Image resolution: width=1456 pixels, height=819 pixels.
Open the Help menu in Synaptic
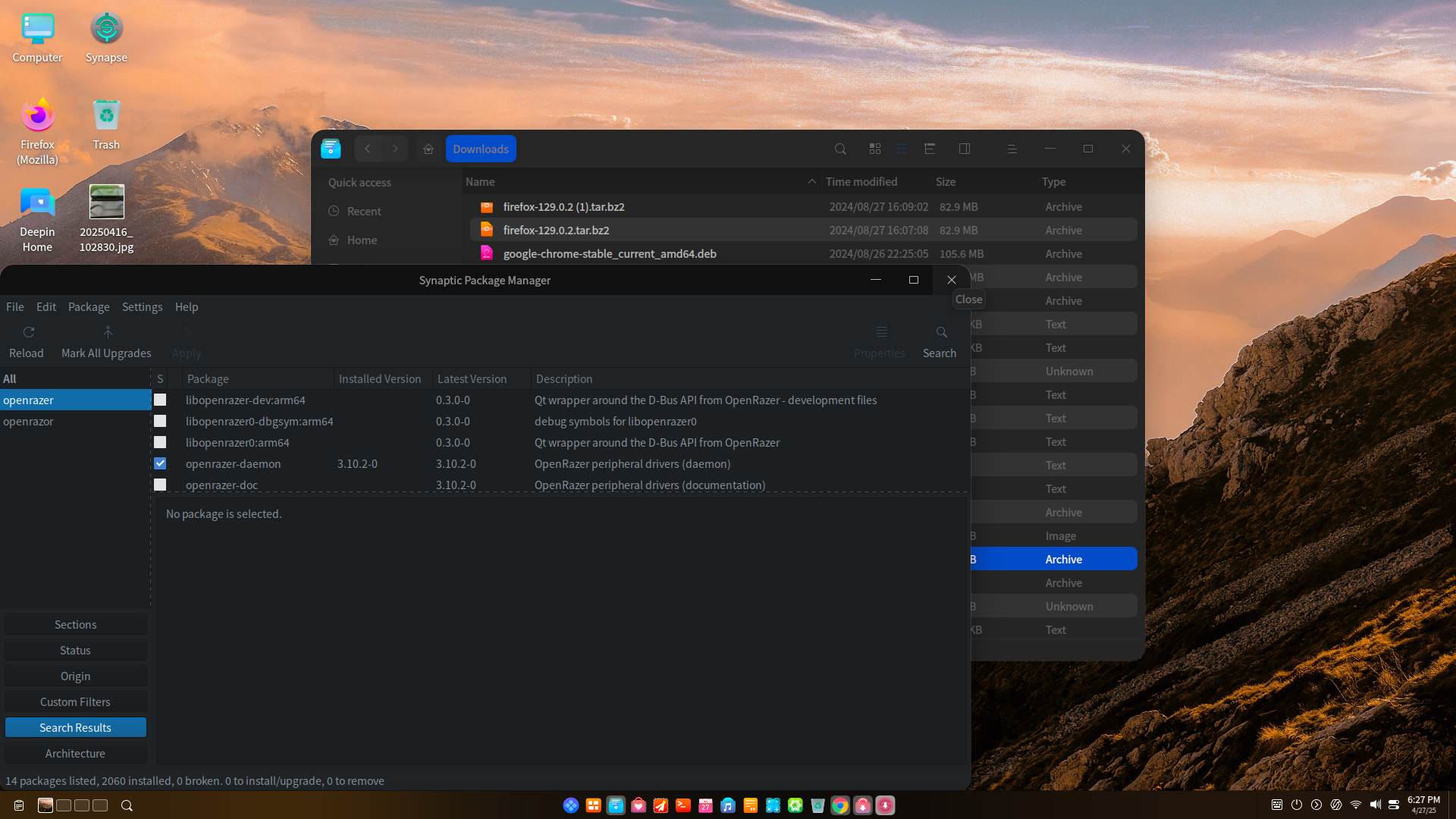pos(187,307)
